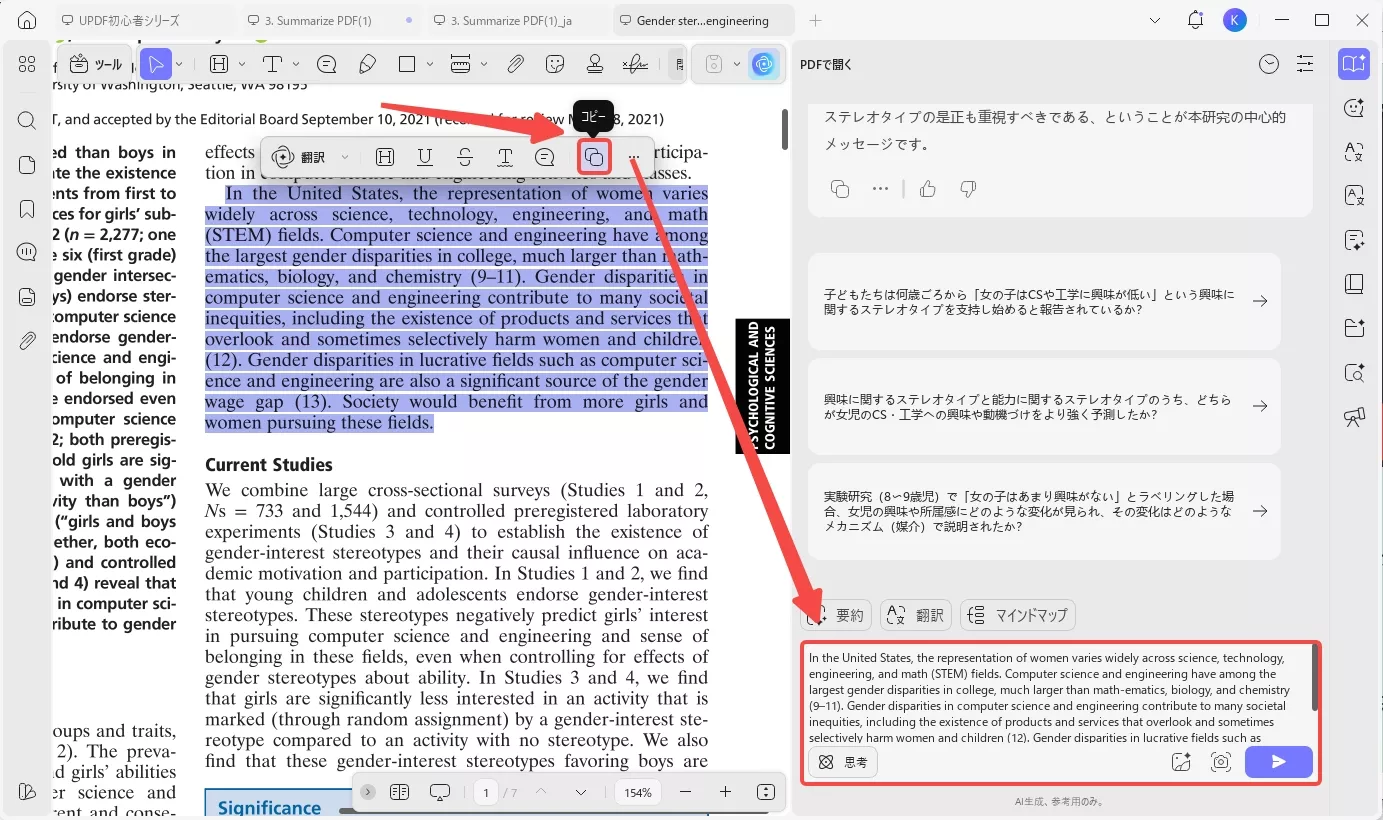Open the 154% zoom level box
This screenshot has width=1383, height=820.
pos(638,792)
